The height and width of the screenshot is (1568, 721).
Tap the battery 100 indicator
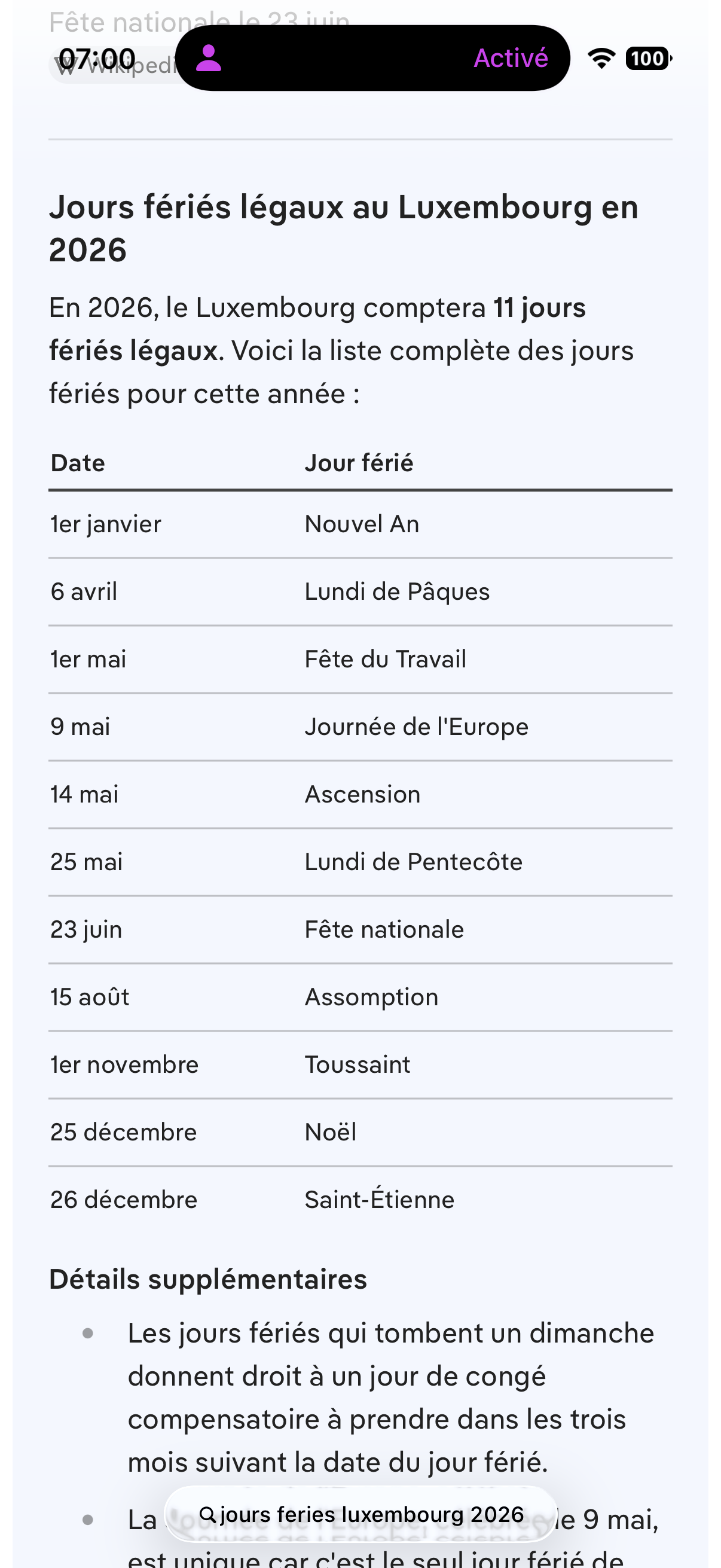[649, 59]
